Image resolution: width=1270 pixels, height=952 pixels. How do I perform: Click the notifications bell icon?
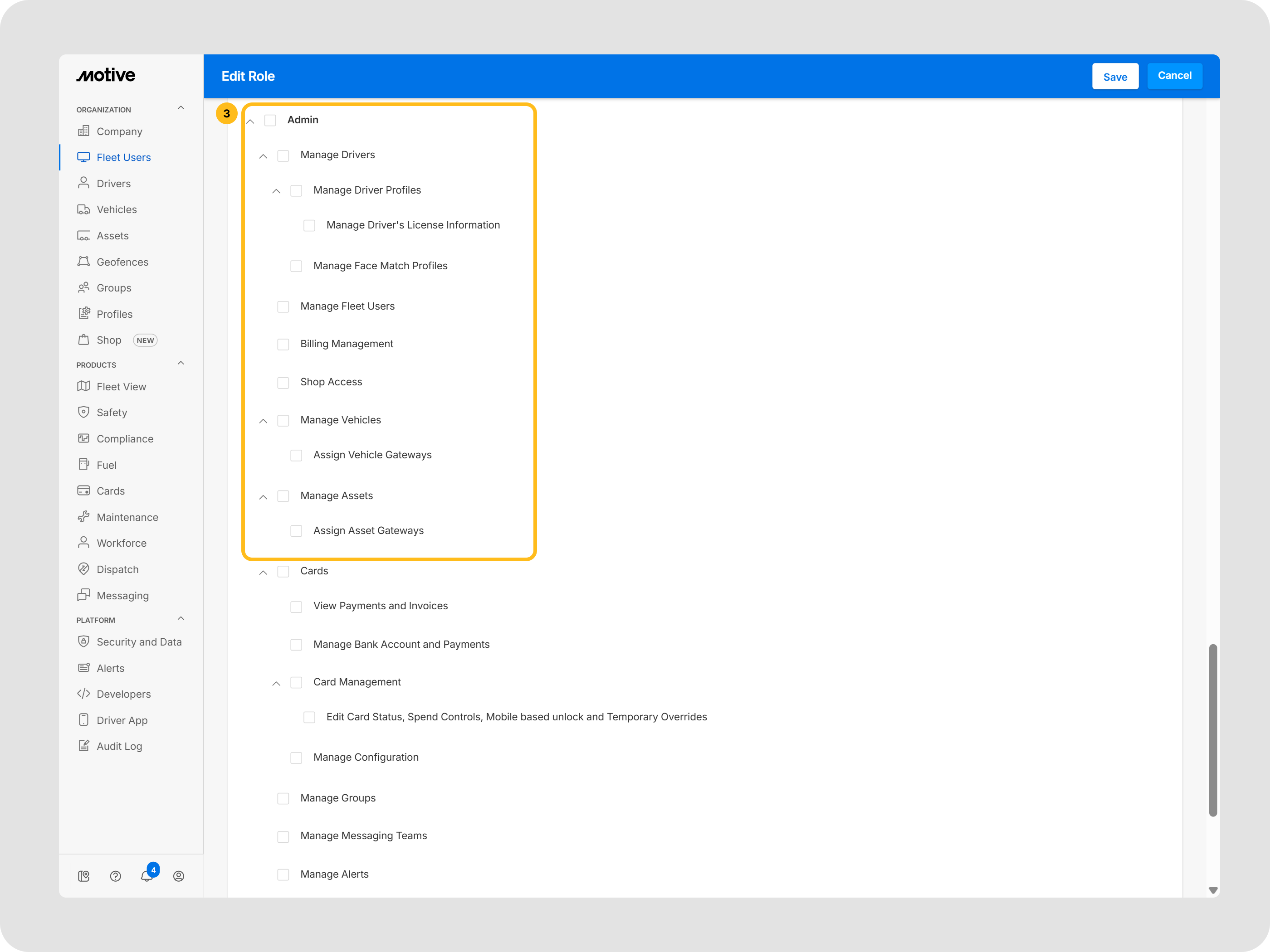[x=147, y=876]
